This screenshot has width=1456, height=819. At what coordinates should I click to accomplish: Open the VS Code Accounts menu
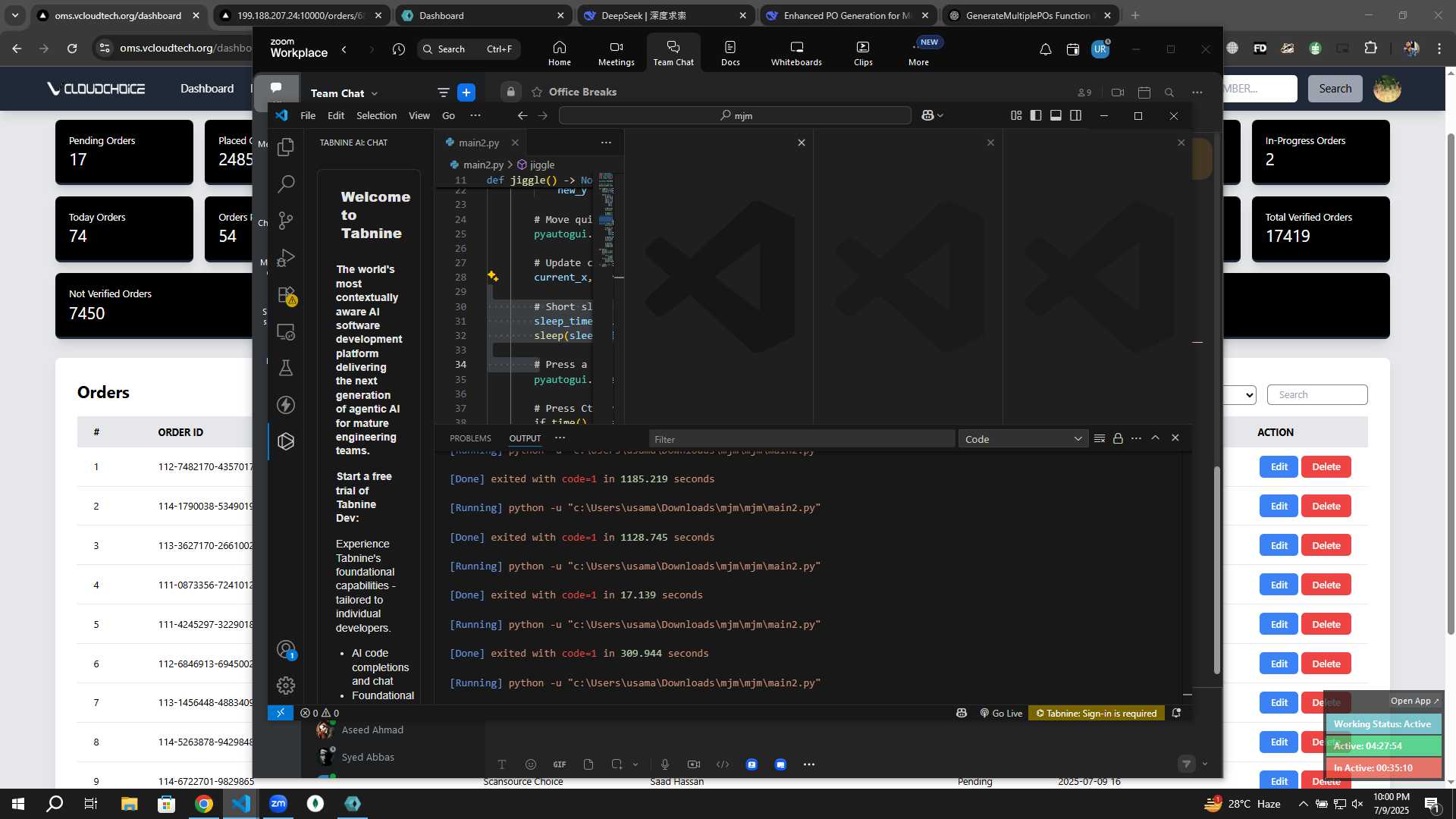pyautogui.click(x=286, y=649)
